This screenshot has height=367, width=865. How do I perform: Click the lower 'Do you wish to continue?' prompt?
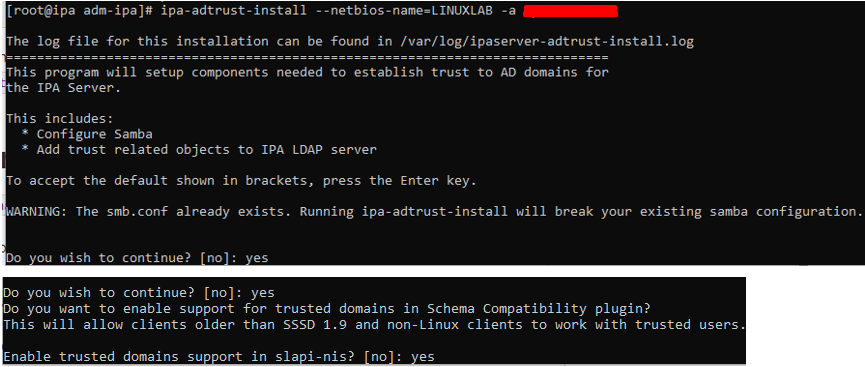[138, 292]
